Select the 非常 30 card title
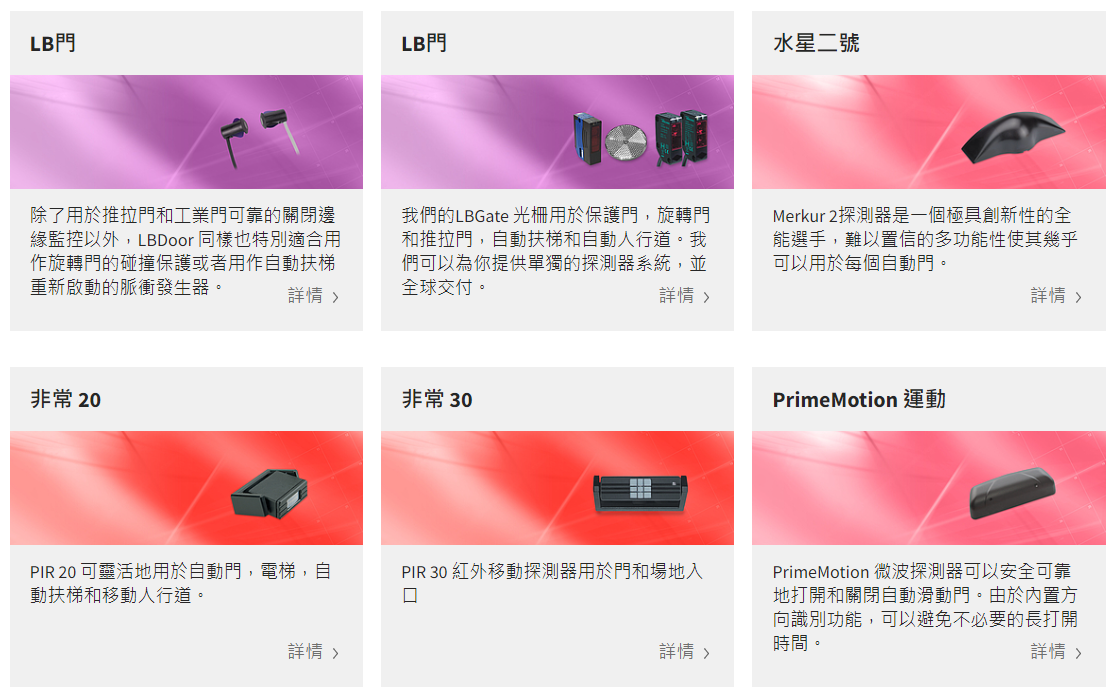Image resolution: width=1115 pixels, height=694 pixels. 437,400
